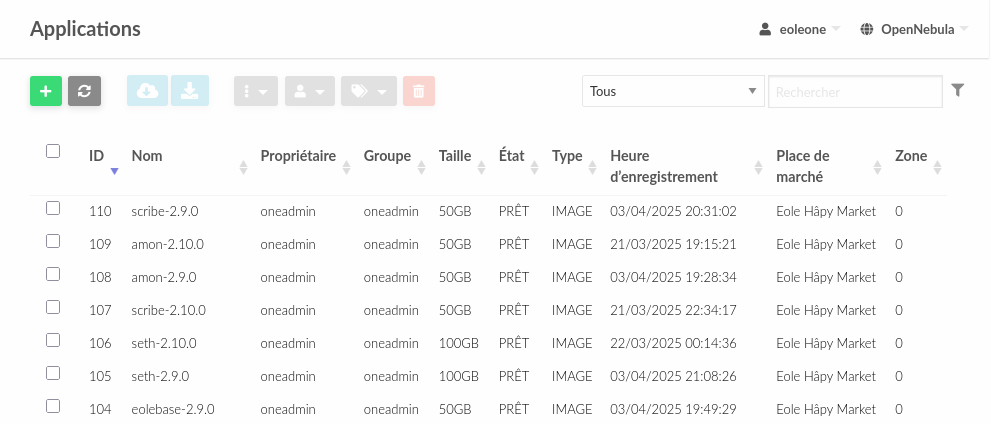The width and height of the screenshot is (991, 424).
Task: Open the OpenNebula zone menu
Action: pyautogui.click(x=913, y=29)
